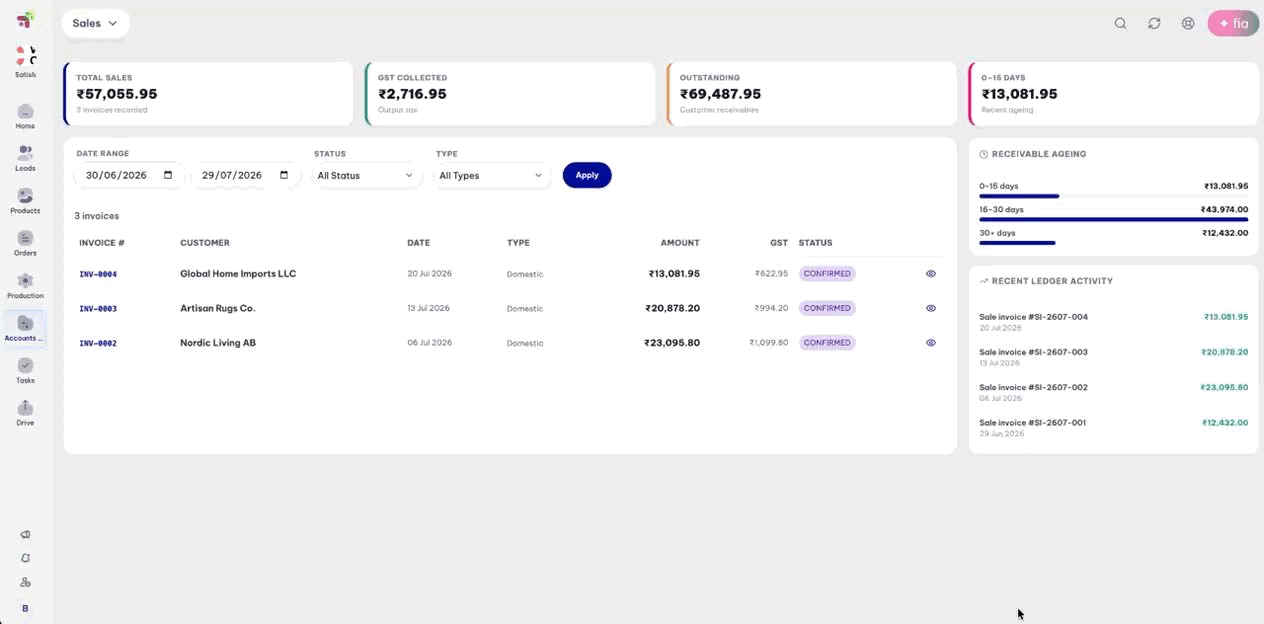The width and height of the screenshot is (1264, 624).
Task: Click the ₹20,878.20 invoice amount in table
Action: pyautogui.click(x=672, y=308)
